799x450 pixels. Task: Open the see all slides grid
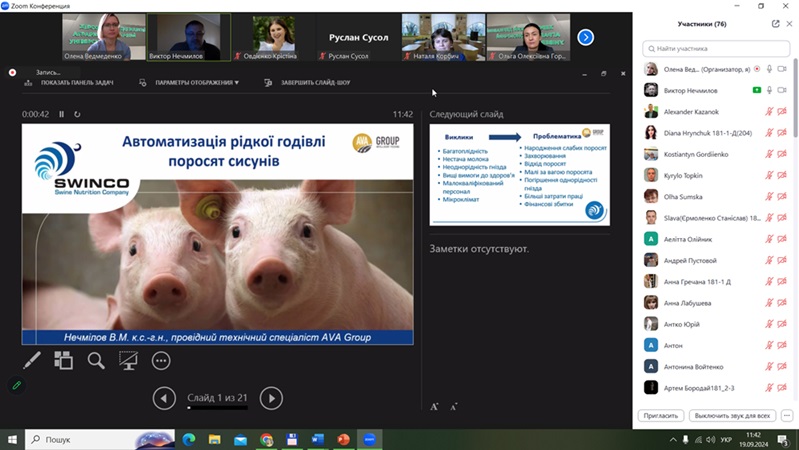tap(64, 360)
